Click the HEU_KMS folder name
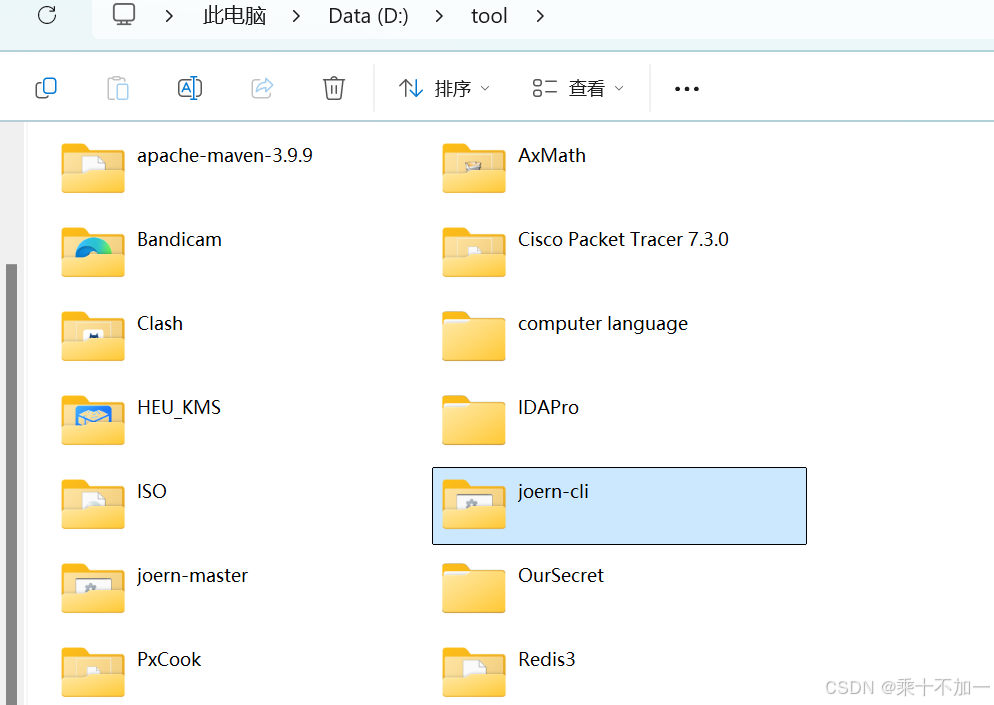 (179, 408)
